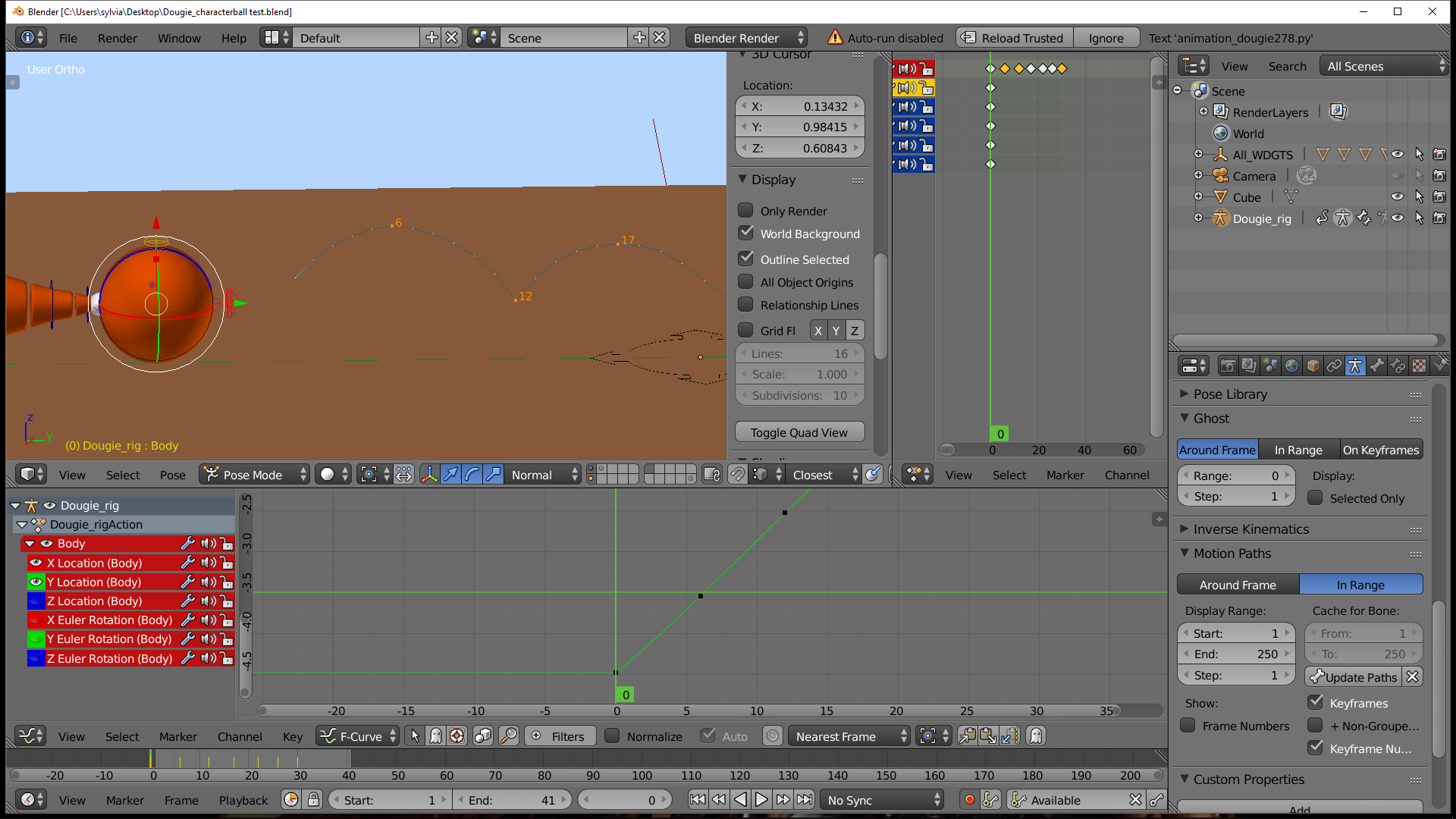Screen dimensions: 1456x819
Task: Hide the Cube object in outliner
Action: tap(1397, 197)
